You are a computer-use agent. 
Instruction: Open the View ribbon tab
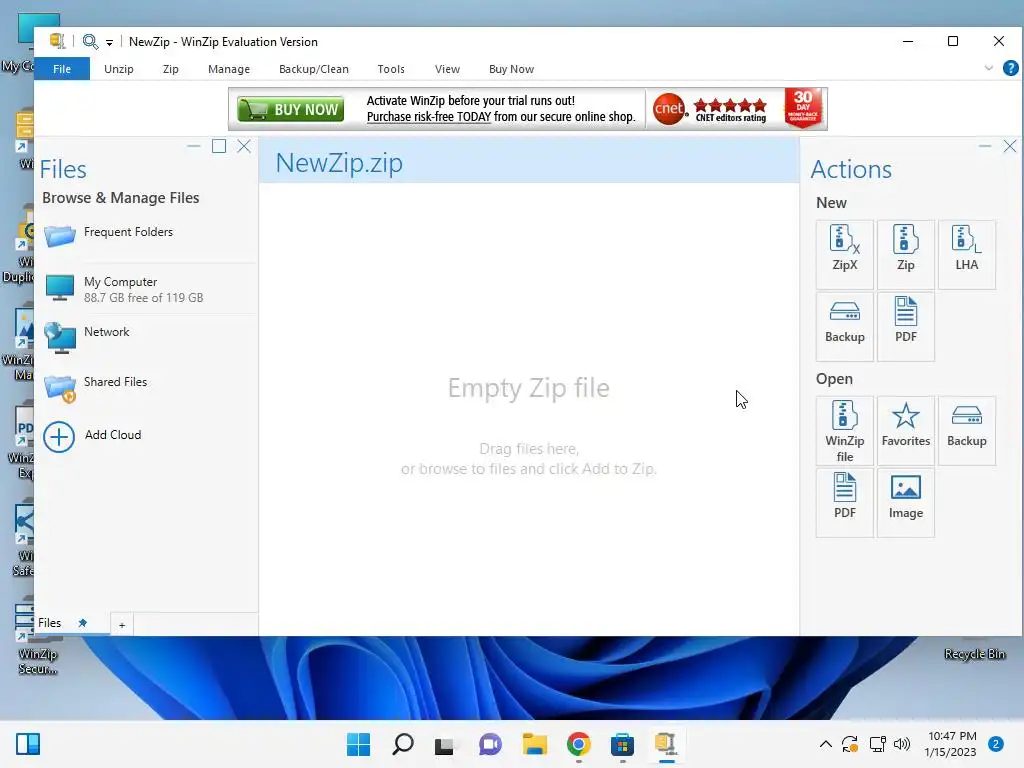pyautogui.click(x=447, y=69)
